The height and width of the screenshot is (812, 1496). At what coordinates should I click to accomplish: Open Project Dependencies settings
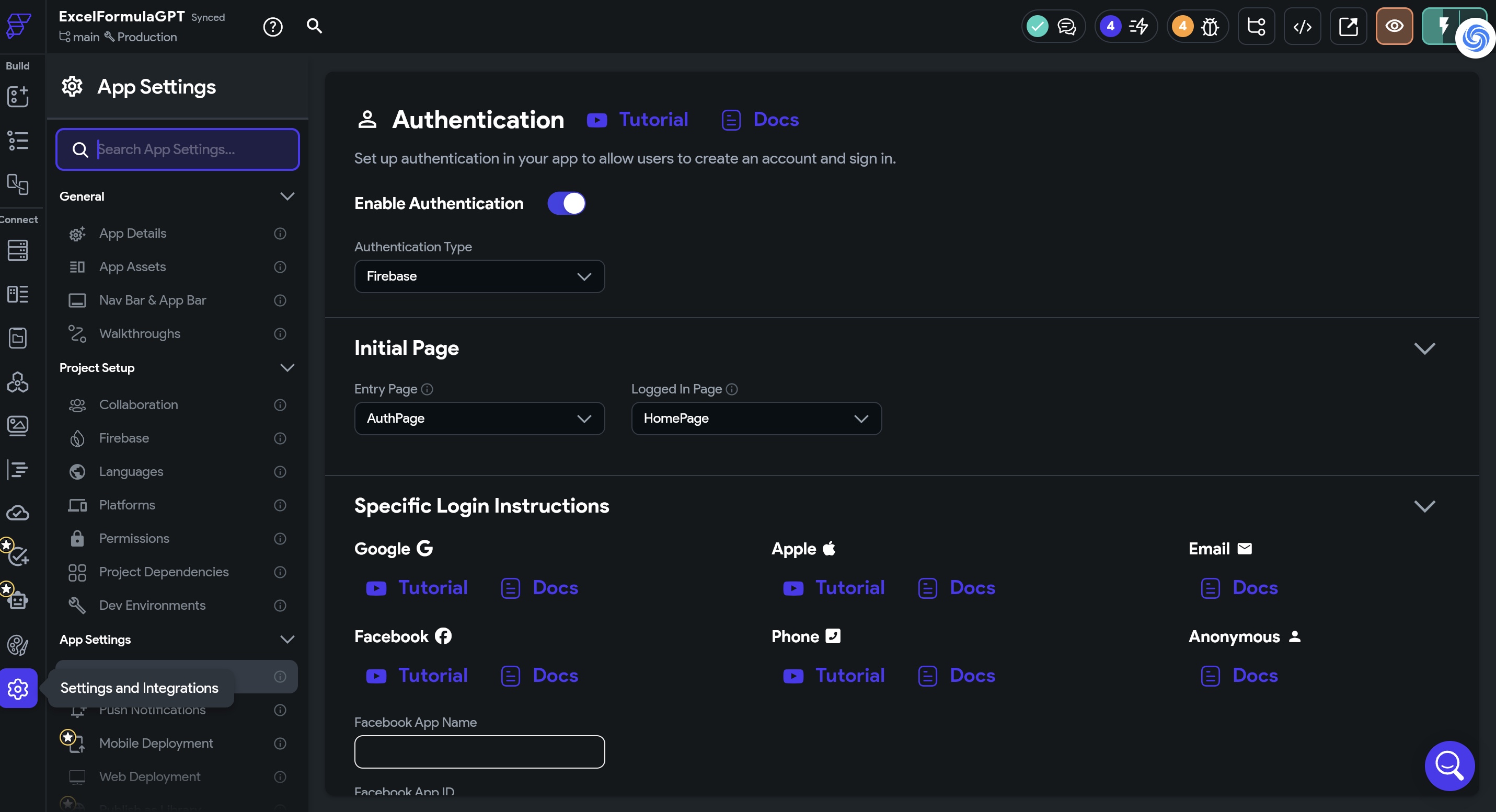(177, 572)
